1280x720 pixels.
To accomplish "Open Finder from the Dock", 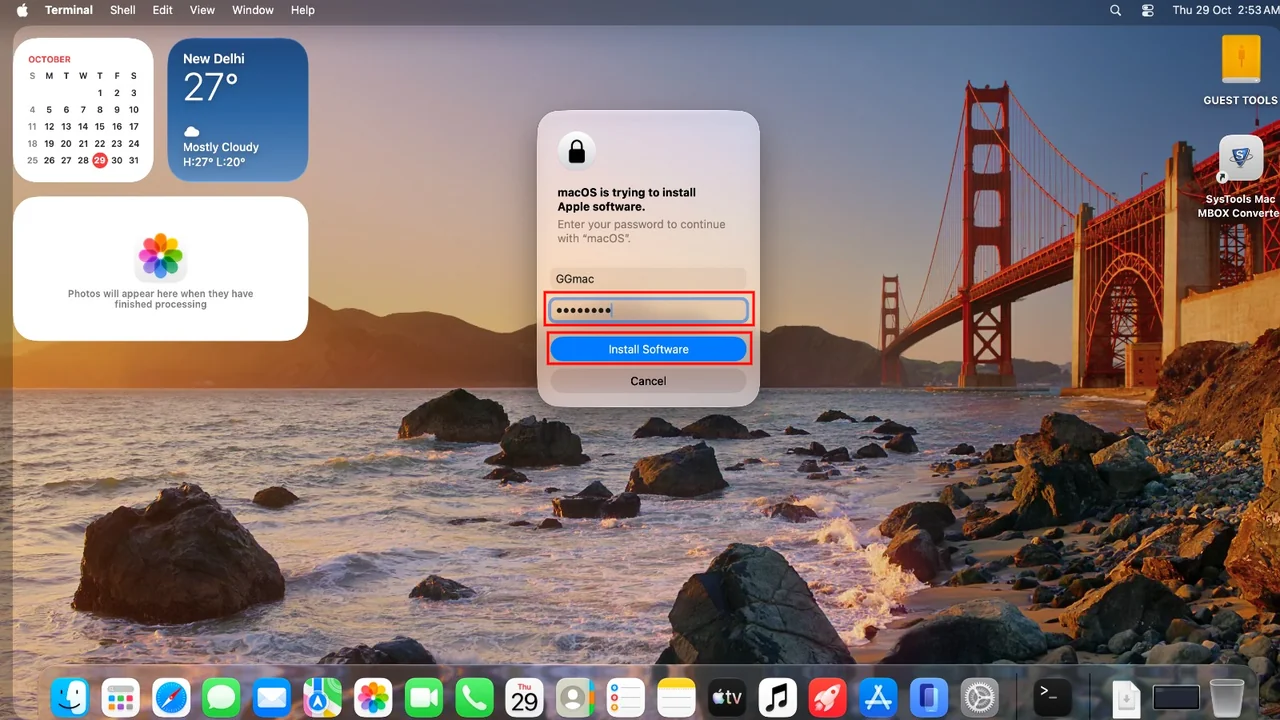I will [71, 697].
